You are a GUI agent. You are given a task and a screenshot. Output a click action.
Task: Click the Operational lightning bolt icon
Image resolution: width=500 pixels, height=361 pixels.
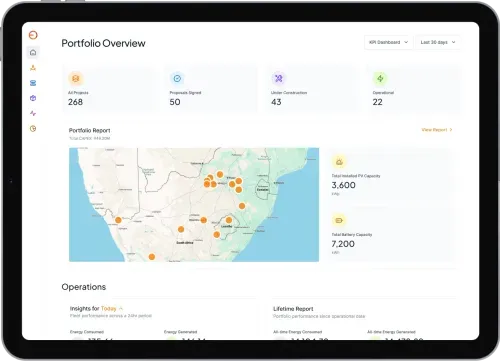pyautogui.click(x=380, y=79)
